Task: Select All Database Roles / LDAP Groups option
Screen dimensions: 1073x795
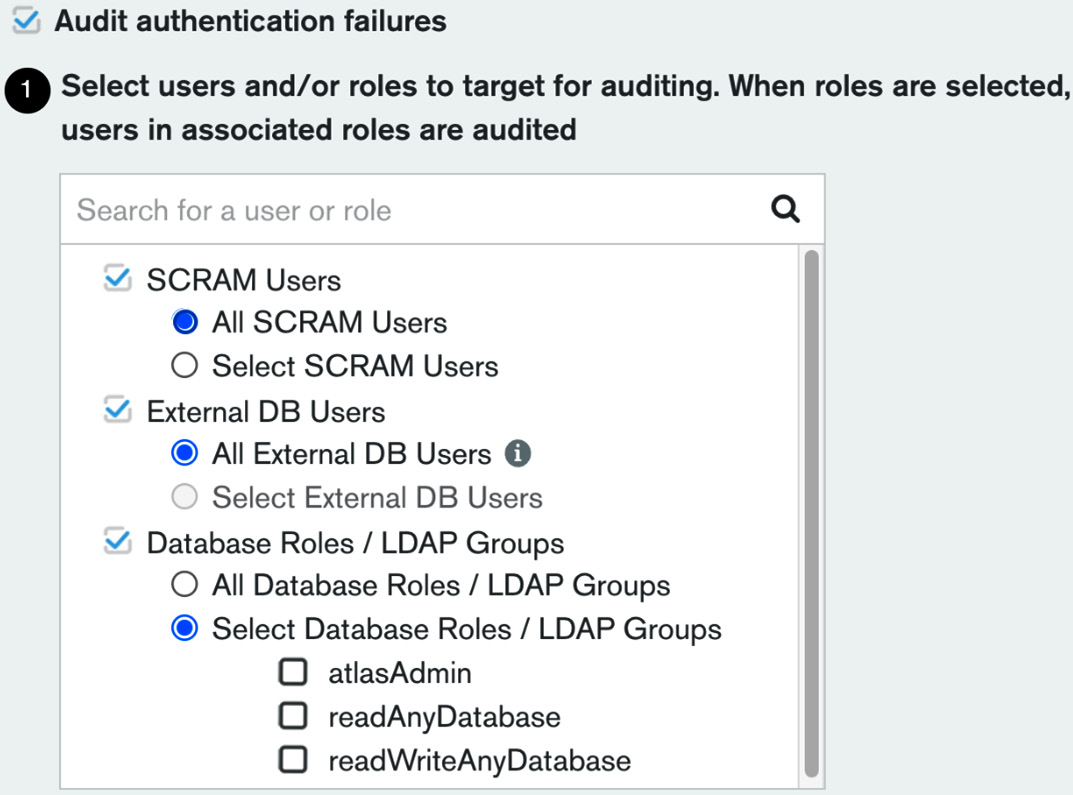Action: pyautogui.click(x=184, y=585)
